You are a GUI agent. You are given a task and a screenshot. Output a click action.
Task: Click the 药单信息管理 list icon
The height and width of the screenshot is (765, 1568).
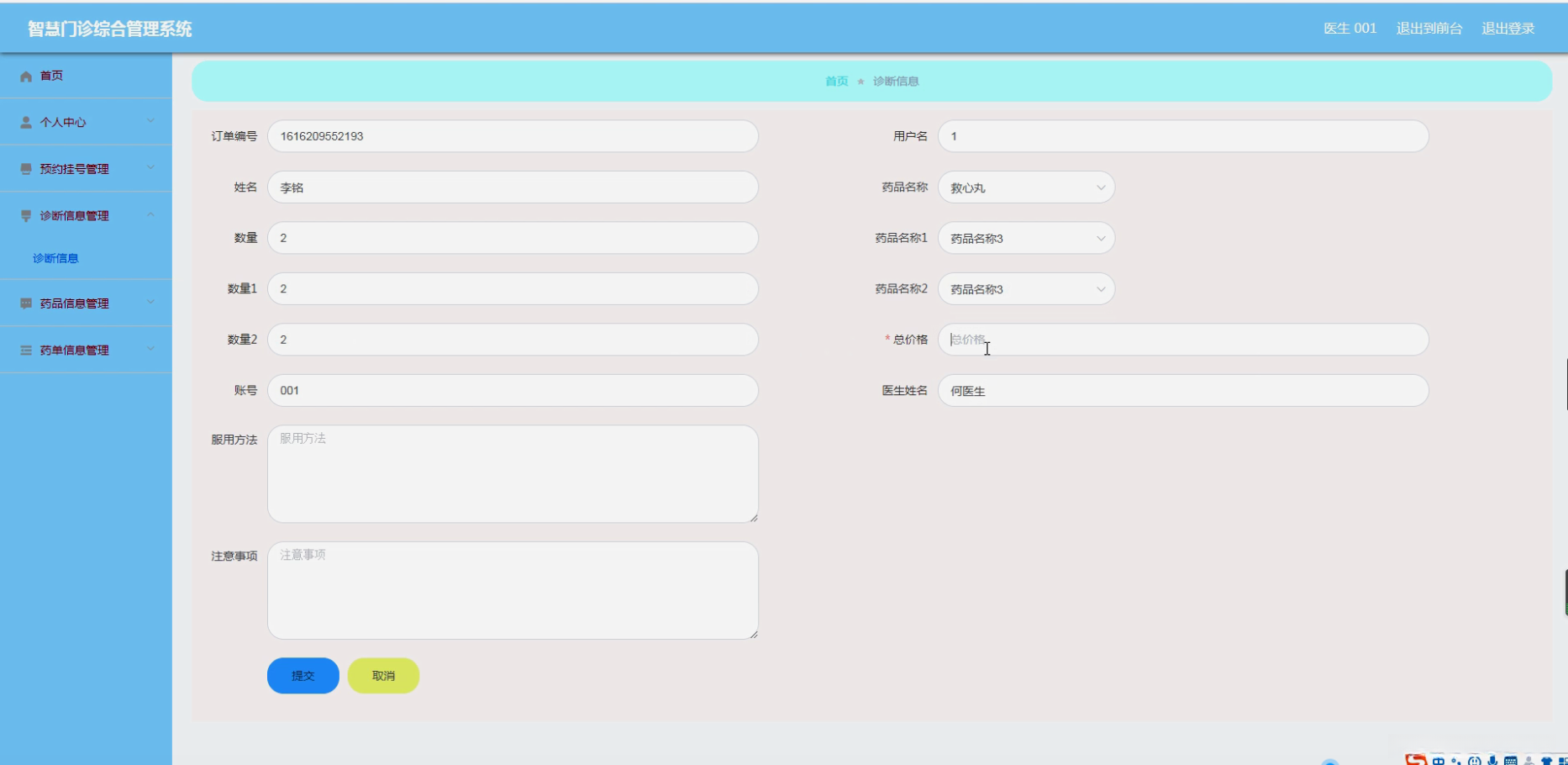[26, 351]
